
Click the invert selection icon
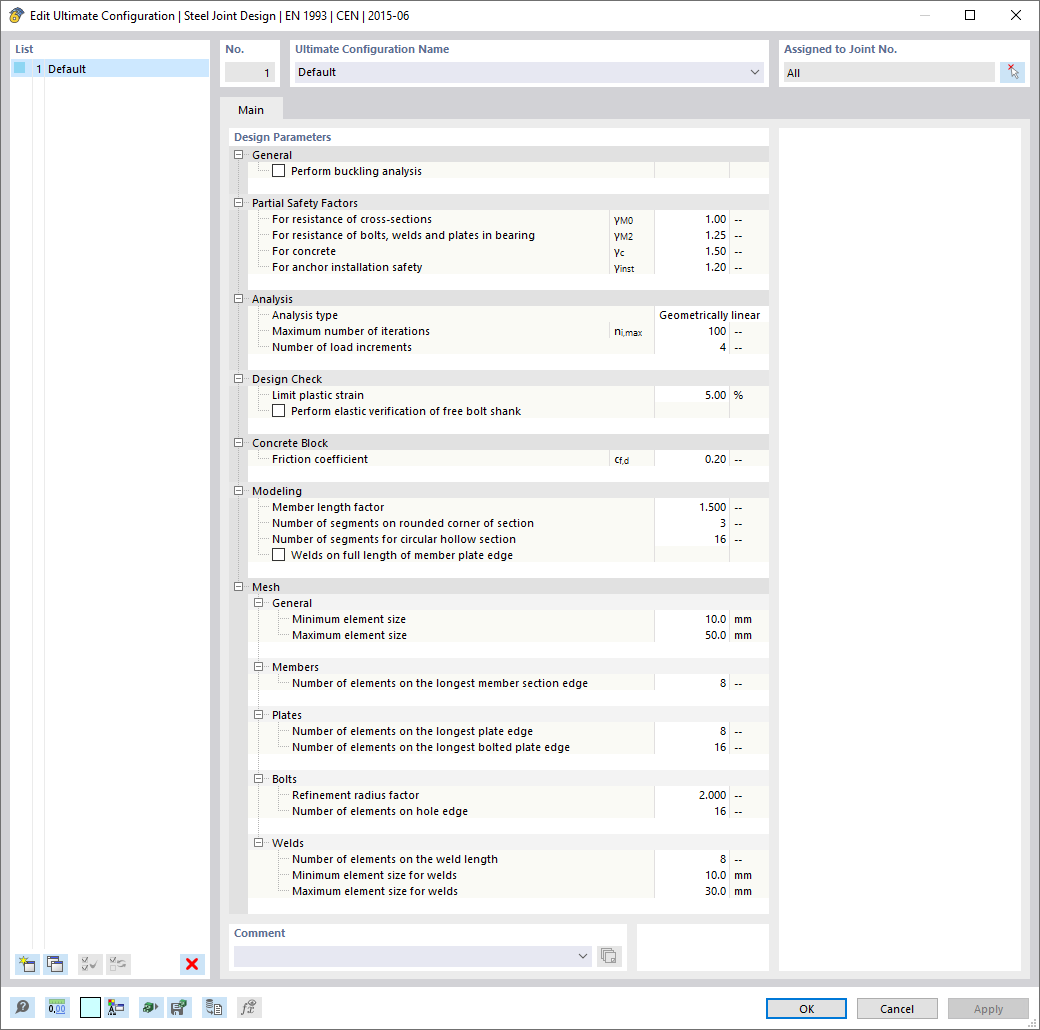119,964
